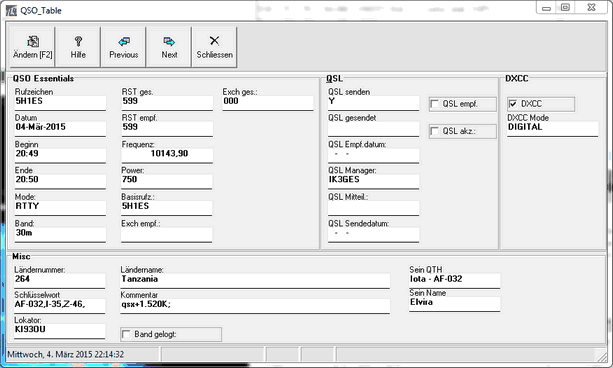Go to the Previous QSO record

[124, 41]
